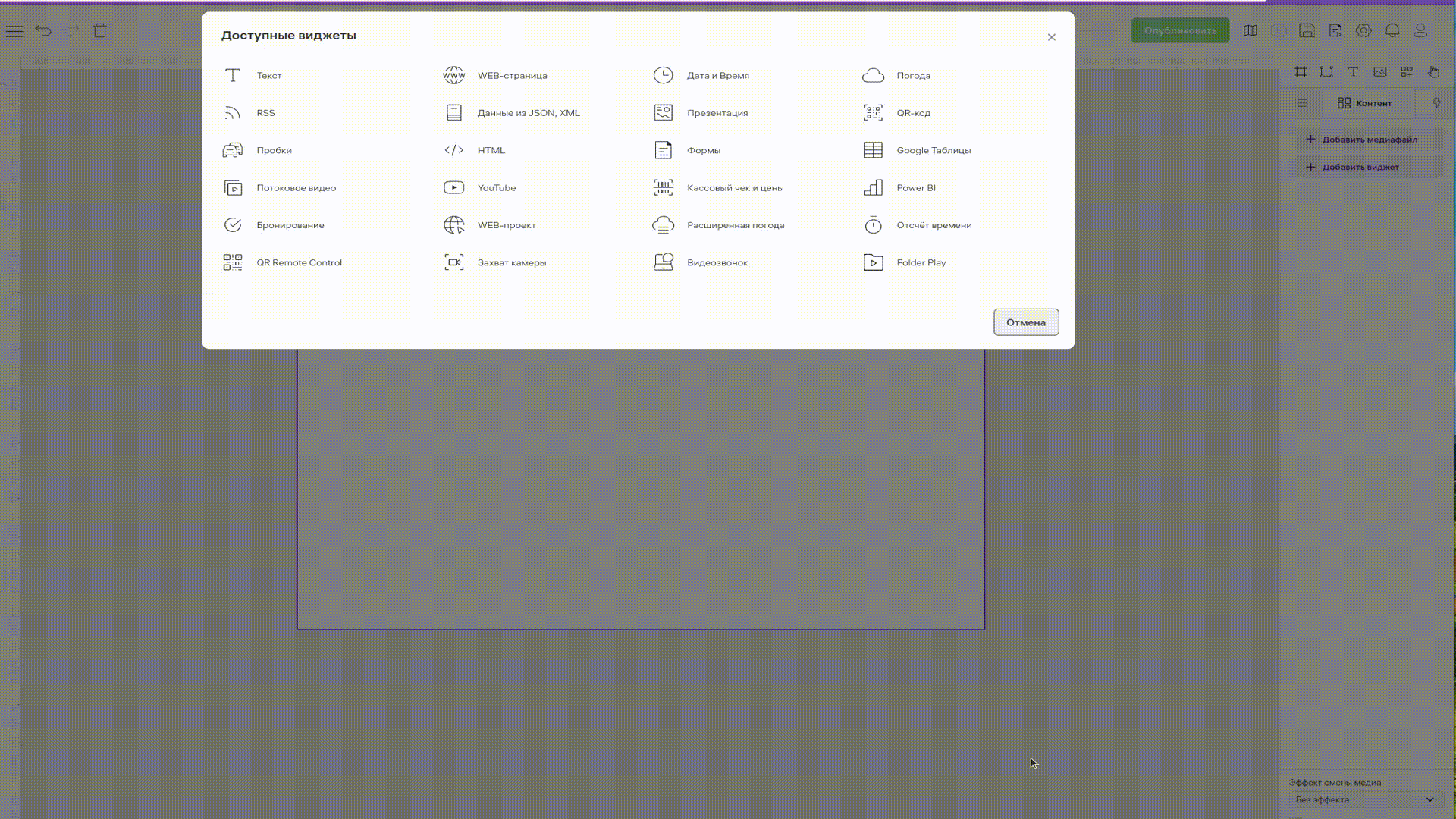Viewport: 1456px width, 819px height.
Task: Select the Folder Play widget icon
Action: pos(873,262)
